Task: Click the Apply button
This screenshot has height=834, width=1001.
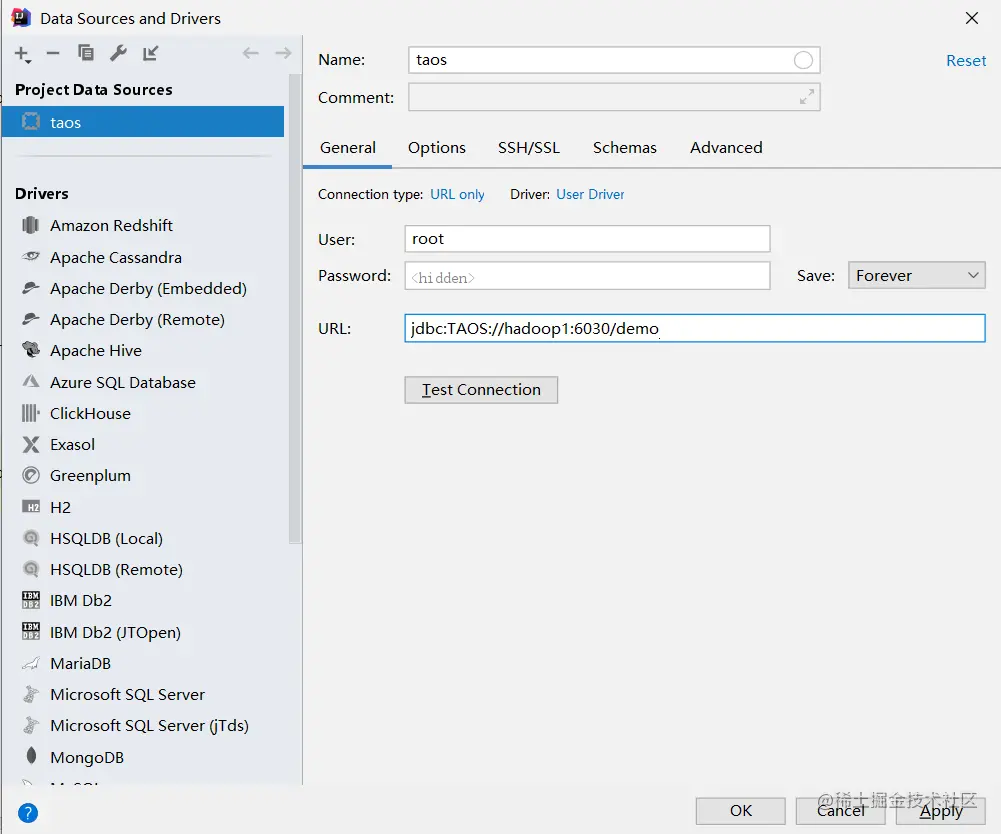Action: [940, 810]
